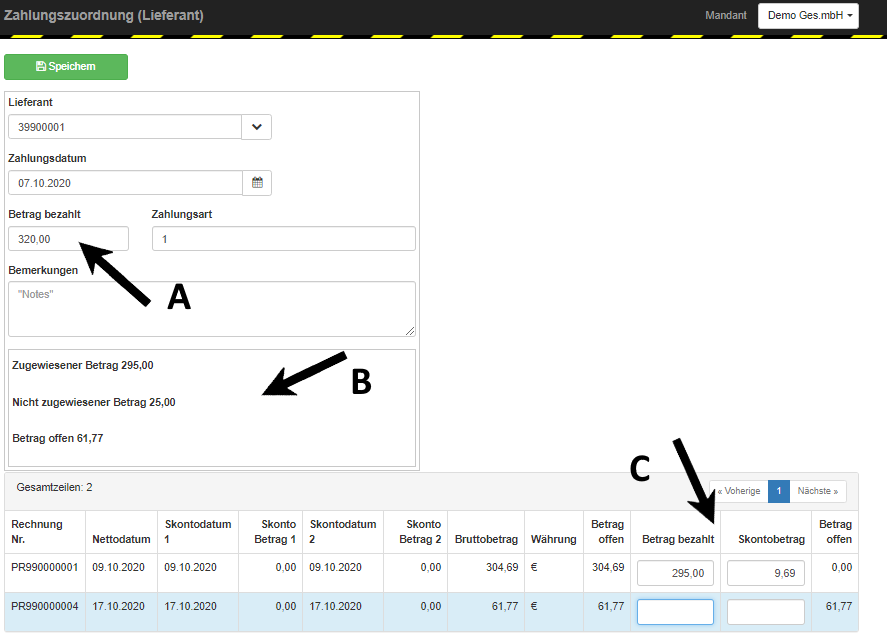Click Nicht zugewiesener Betrag 25,00 text
This screenshot has width=887, height=636.
94,402
